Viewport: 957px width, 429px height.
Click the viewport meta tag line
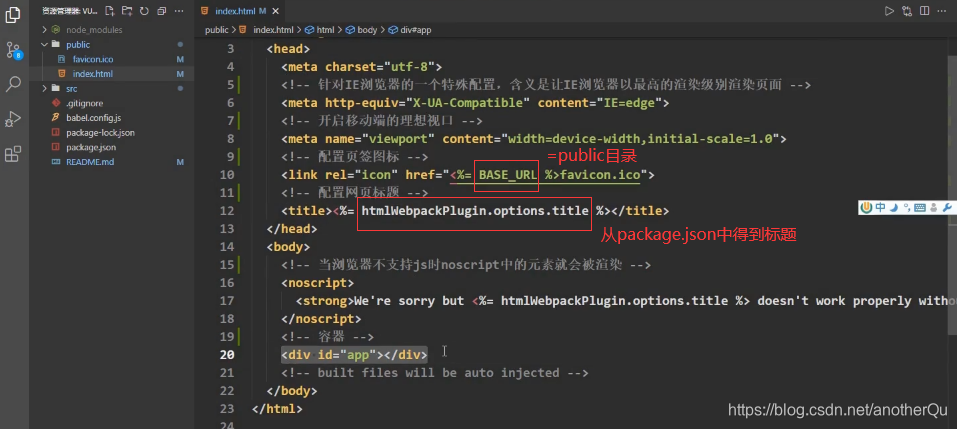pos(534,139)
